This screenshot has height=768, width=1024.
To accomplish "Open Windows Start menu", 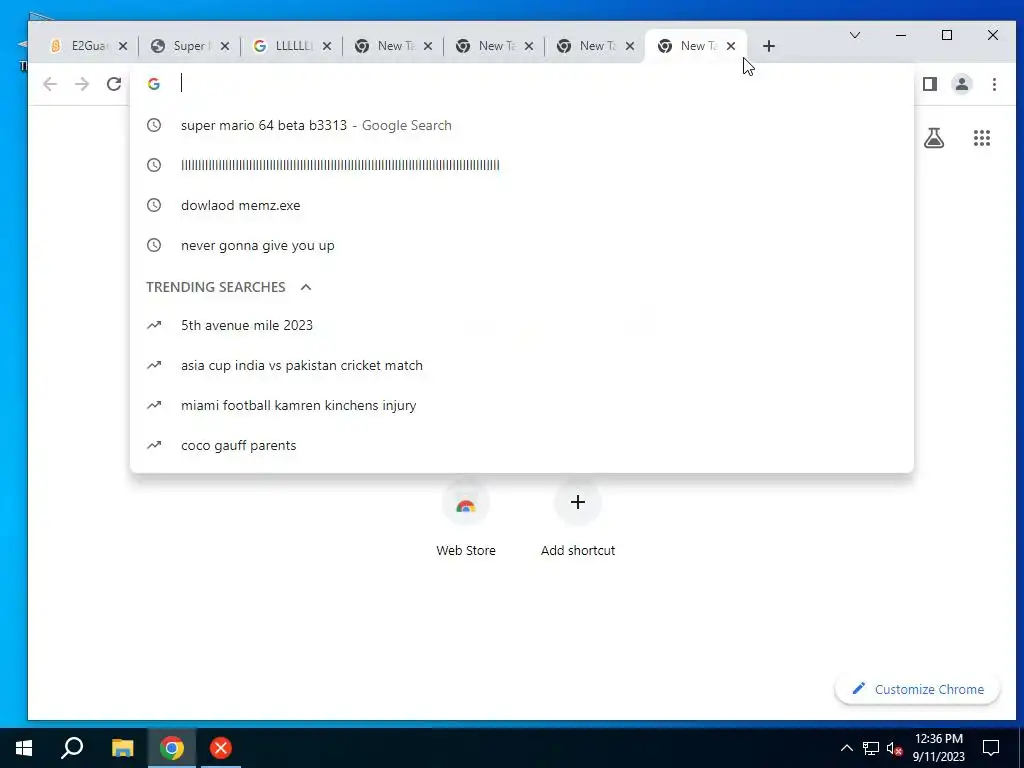I will pyautogui.click(x=24, y=748).
